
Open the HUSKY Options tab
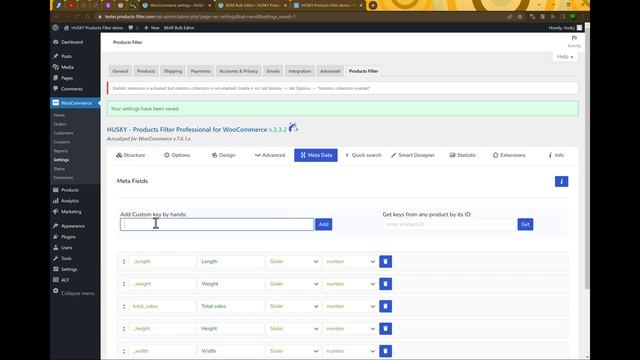click(x=177, y=155)
